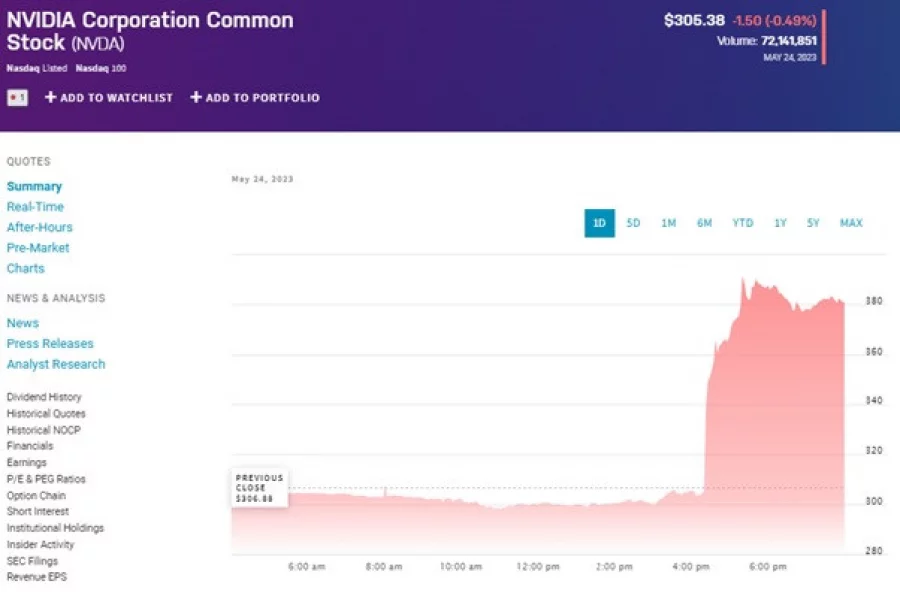Switch chart to 5D range

[633, 223]
